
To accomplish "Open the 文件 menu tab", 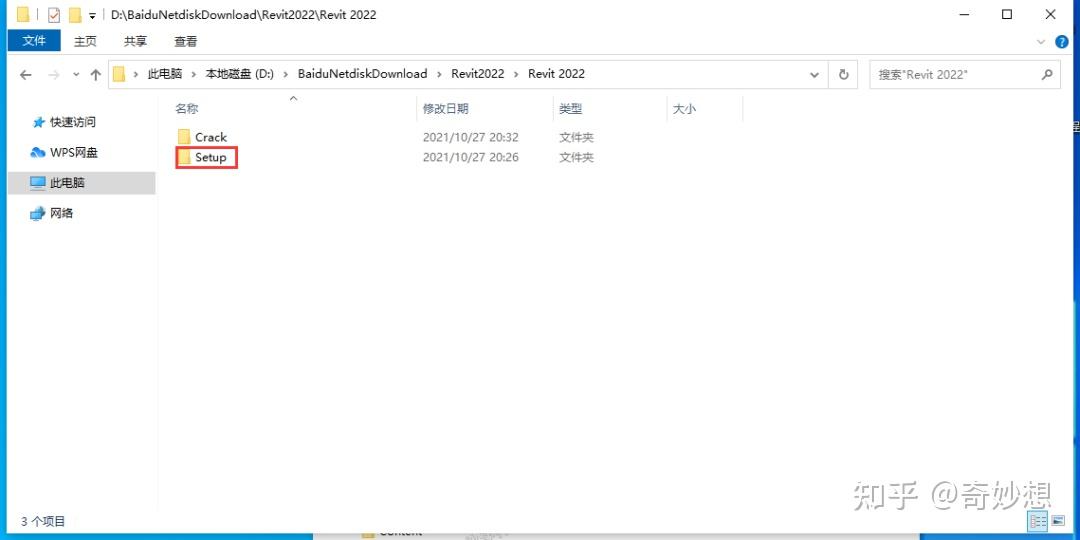I will tap(34, 41).
